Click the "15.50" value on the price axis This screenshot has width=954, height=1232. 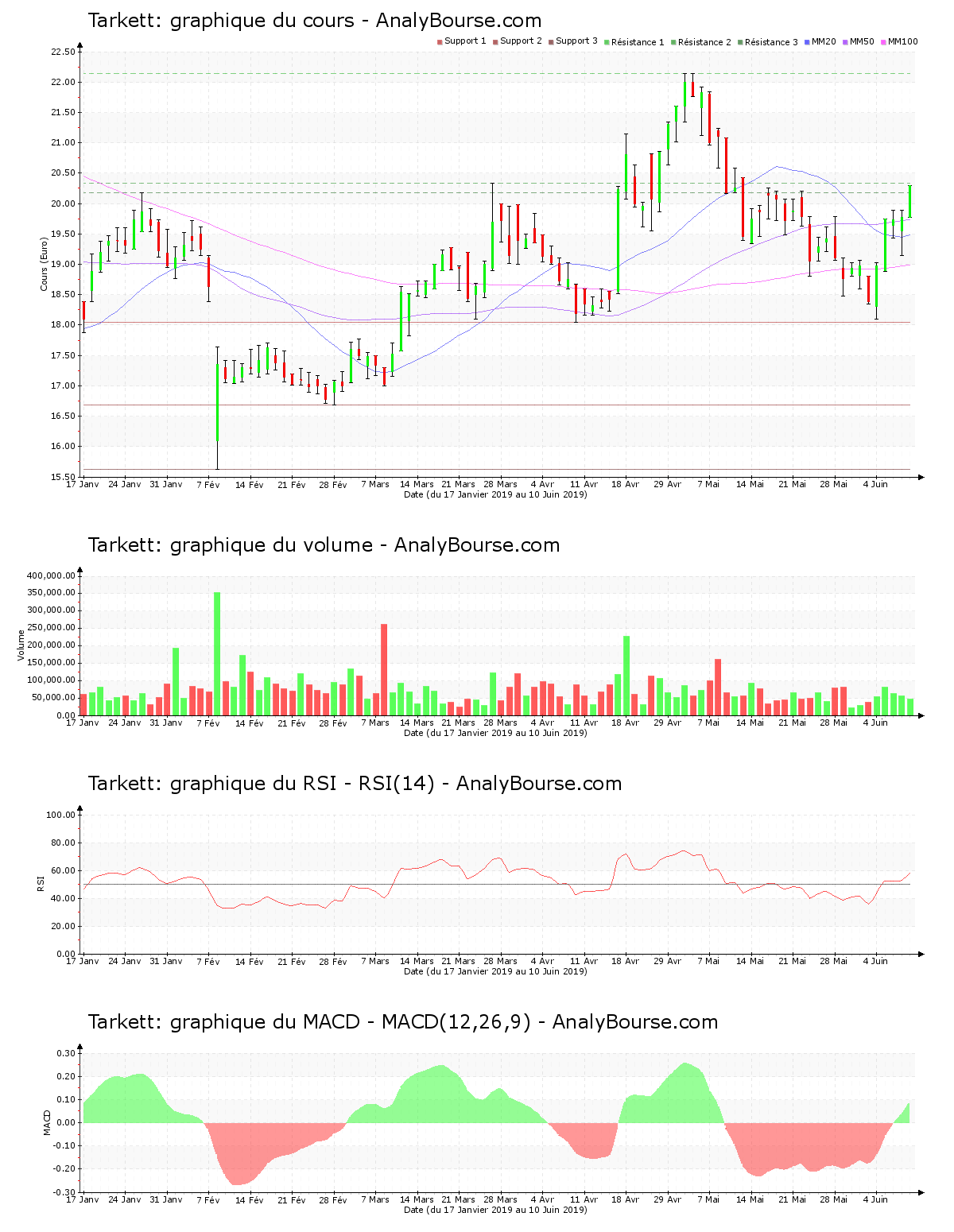pos(63,478)
